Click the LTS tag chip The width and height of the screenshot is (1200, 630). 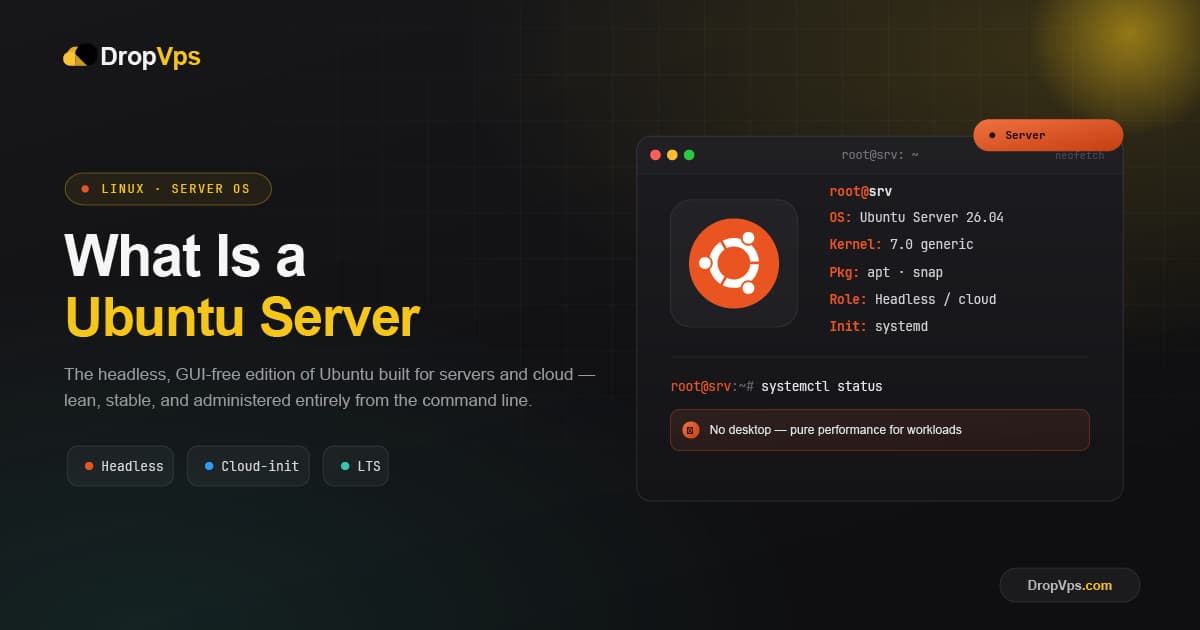(x=356, y=466)
